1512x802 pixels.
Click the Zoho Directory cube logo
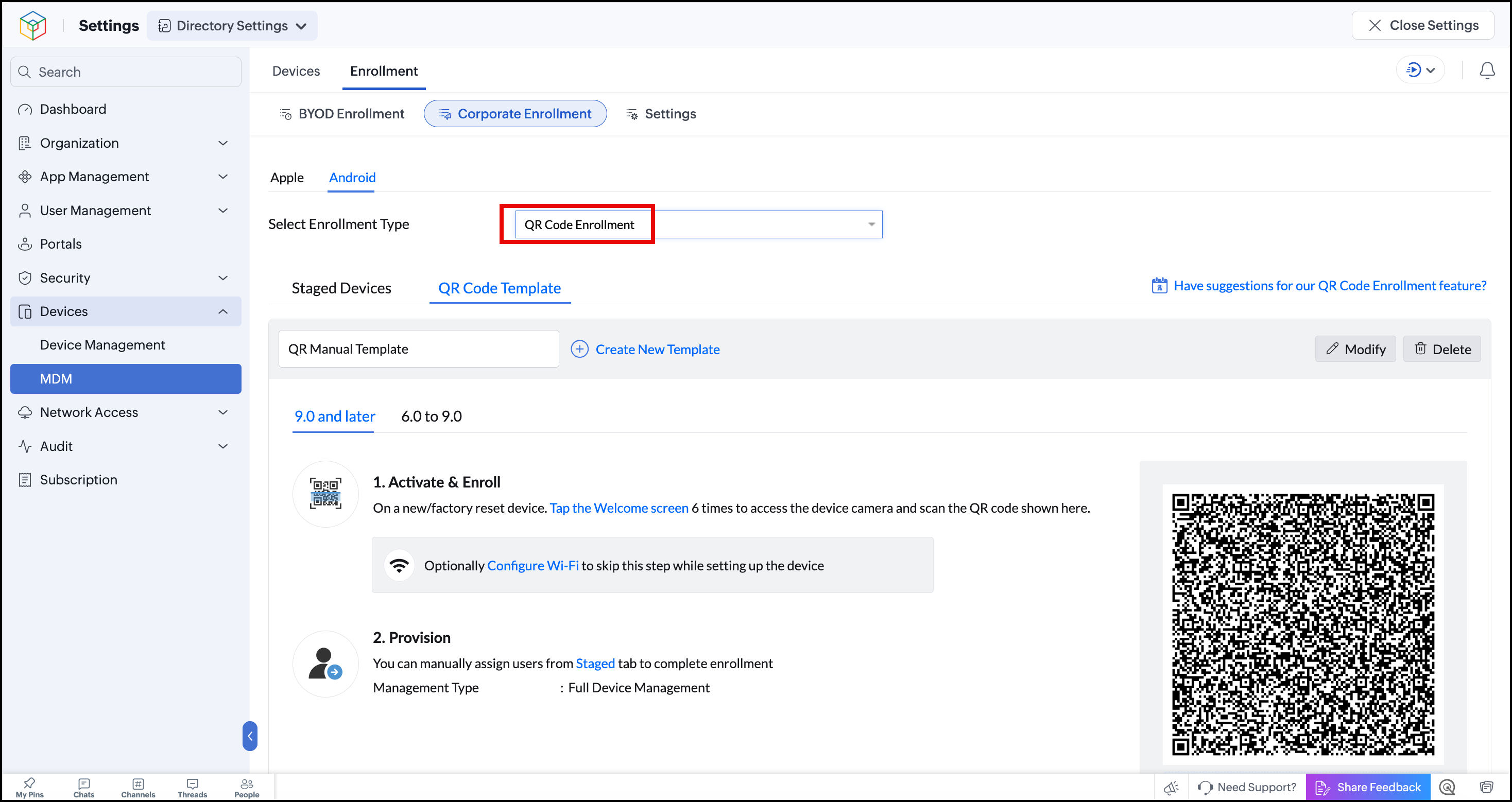[x=33, y=26]
